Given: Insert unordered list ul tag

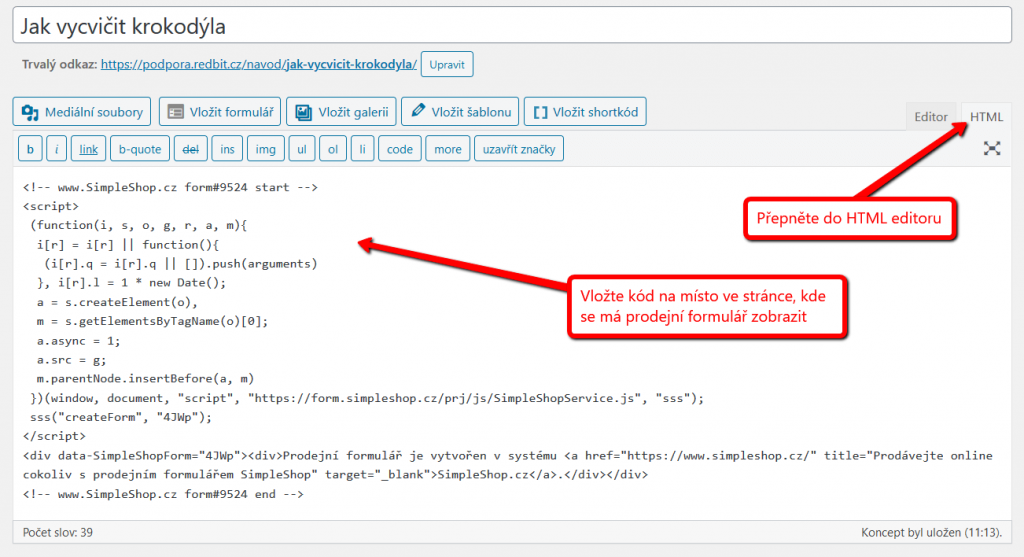Looking at the screenshot, I should 302,149.
